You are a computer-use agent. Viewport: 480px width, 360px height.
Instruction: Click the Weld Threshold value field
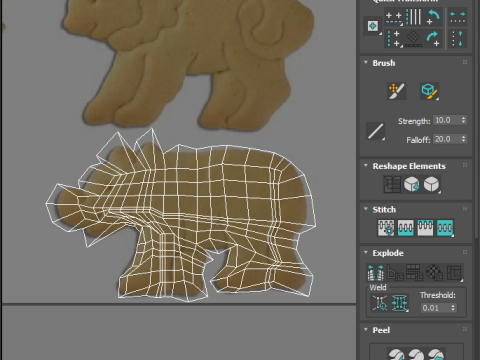point(435,308)
